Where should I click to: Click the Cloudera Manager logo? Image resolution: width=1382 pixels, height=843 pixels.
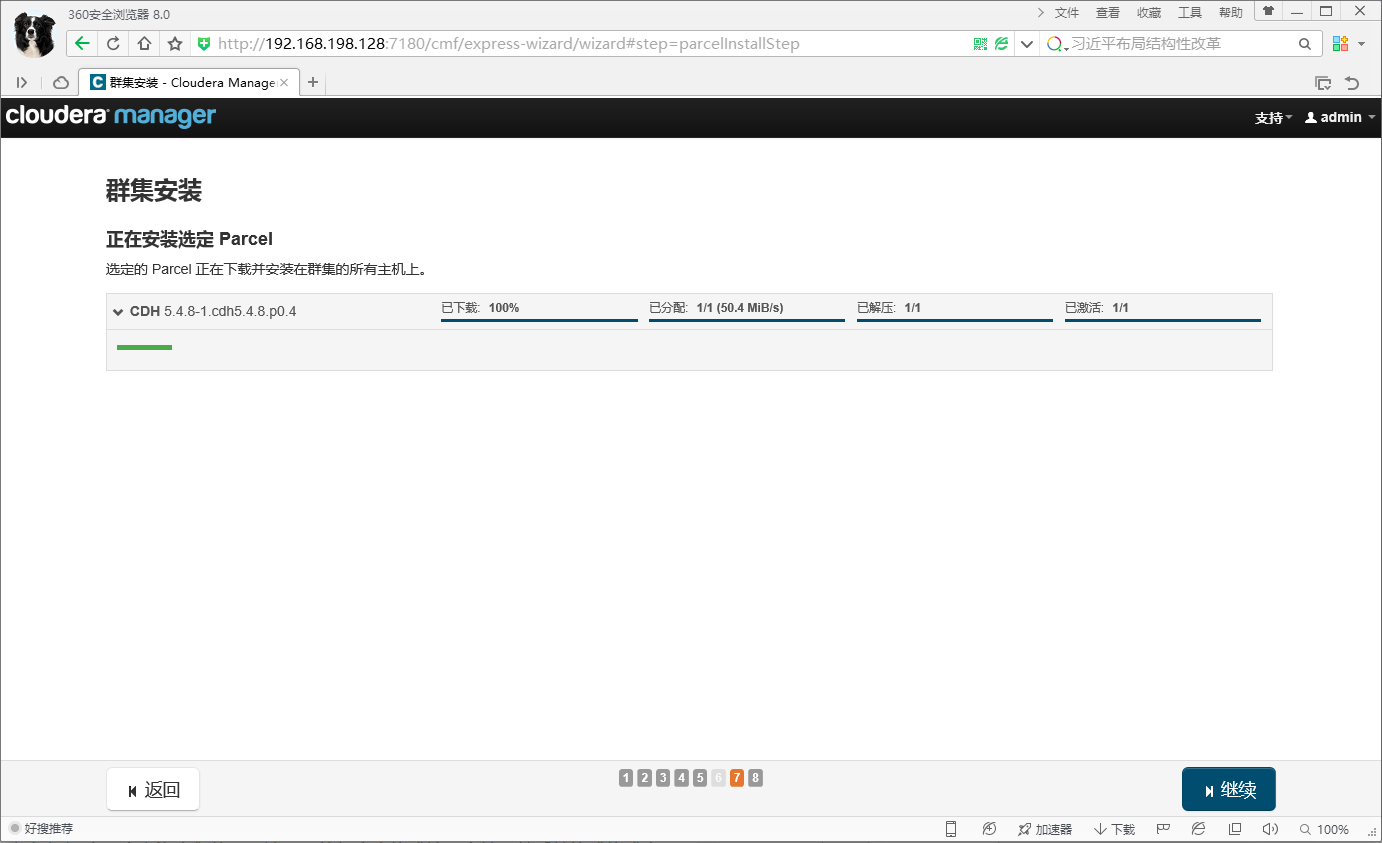coord(111,116)
